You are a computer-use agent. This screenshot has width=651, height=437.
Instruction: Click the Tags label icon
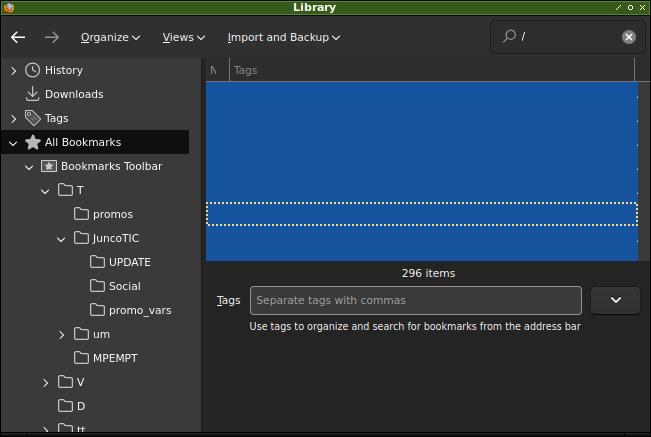point(32,118)
